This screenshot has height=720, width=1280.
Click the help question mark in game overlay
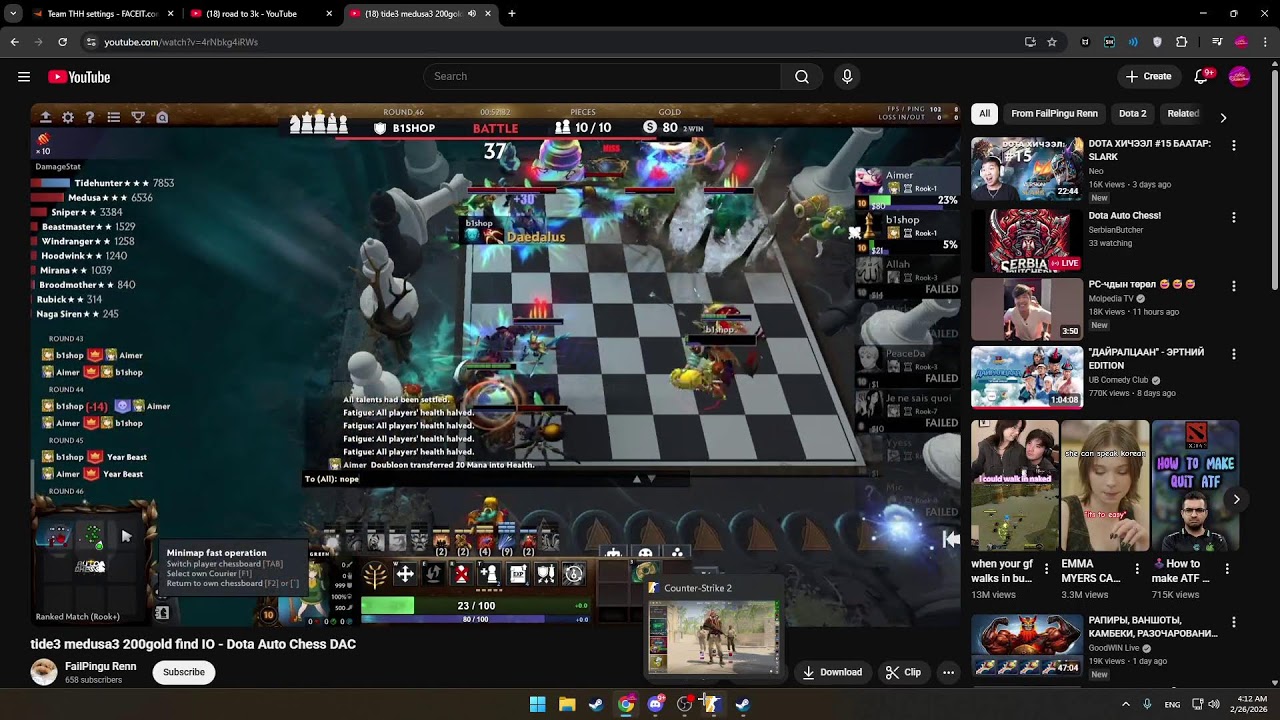(x=90, y=117)
